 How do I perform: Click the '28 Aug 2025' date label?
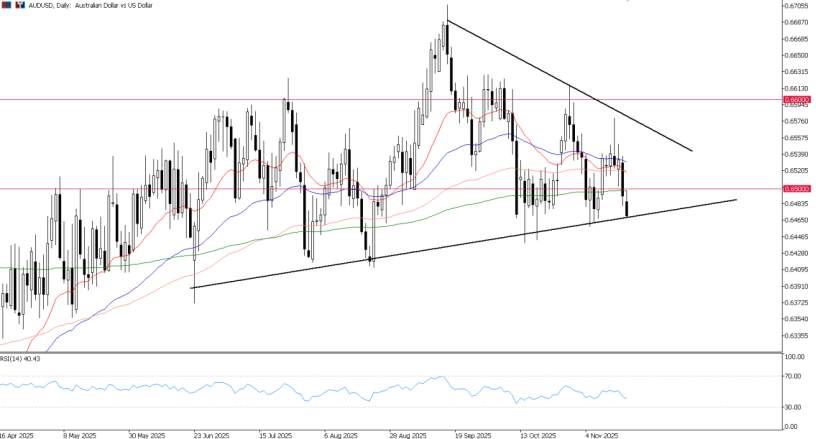pyautogui.click(x=407, y=435)
